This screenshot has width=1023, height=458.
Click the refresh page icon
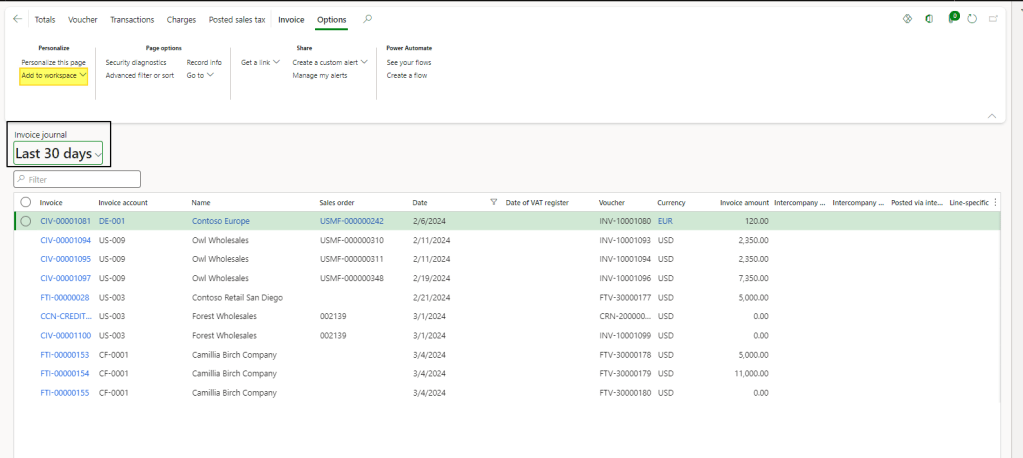click(972, 19)
